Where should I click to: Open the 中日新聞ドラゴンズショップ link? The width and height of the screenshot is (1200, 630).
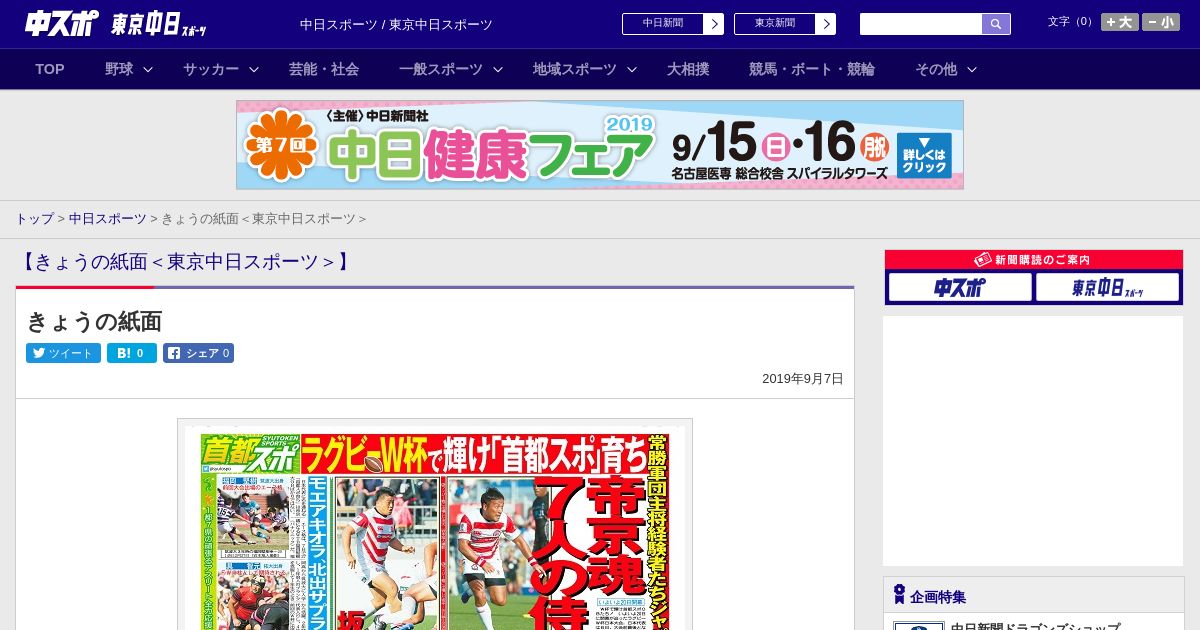1035,626
